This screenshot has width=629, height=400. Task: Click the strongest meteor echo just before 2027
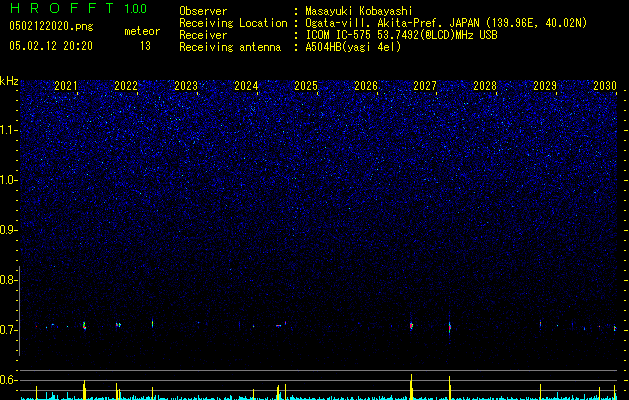click(x=411, y=325)
